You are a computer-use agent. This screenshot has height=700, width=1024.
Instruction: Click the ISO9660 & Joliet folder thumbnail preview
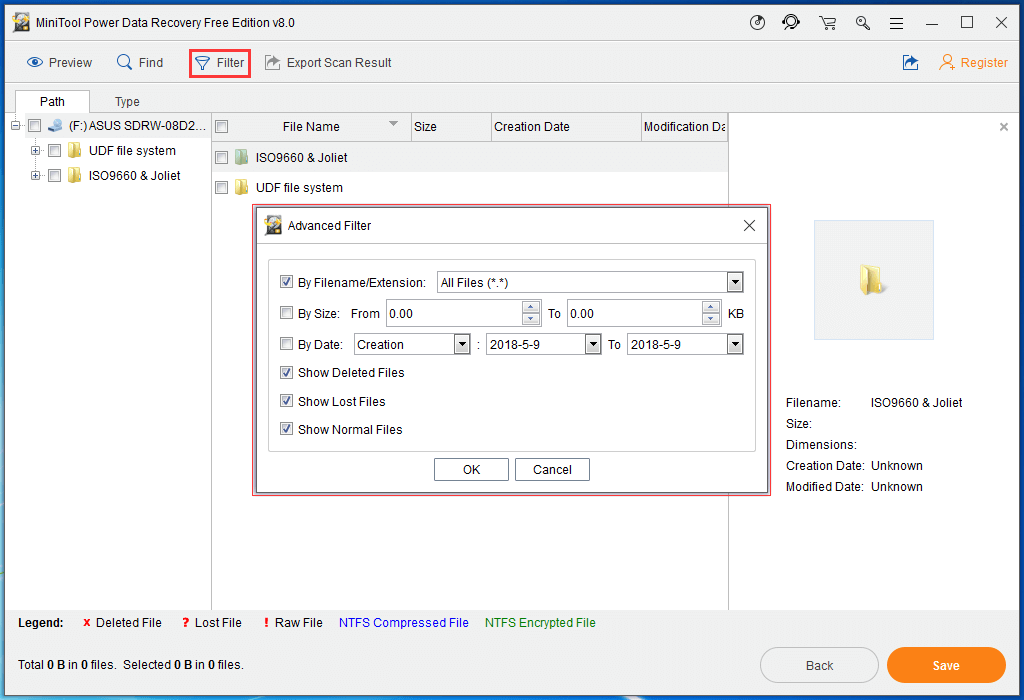coord(873,280)
